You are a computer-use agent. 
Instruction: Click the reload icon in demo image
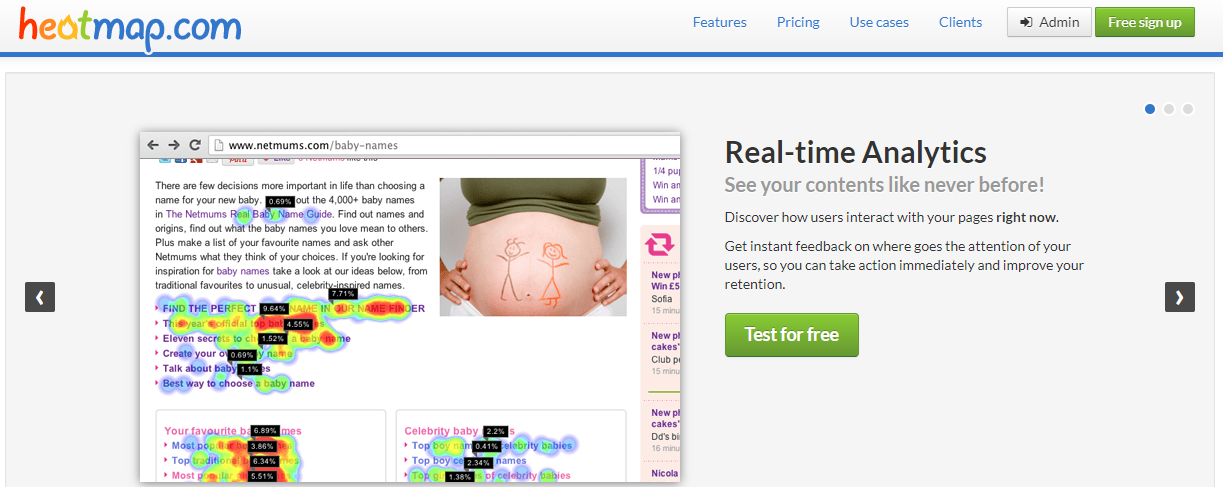195,145
